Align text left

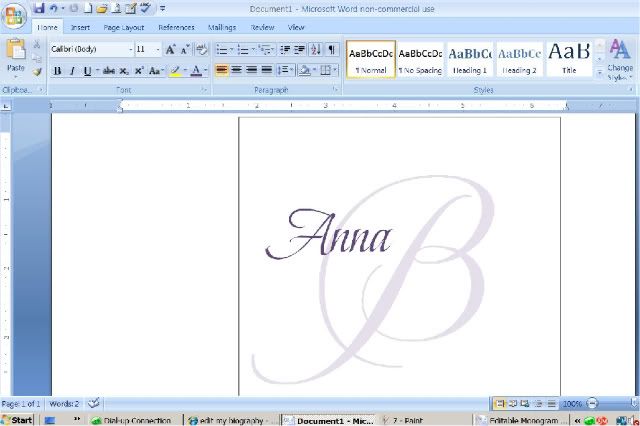click(222, 70)
